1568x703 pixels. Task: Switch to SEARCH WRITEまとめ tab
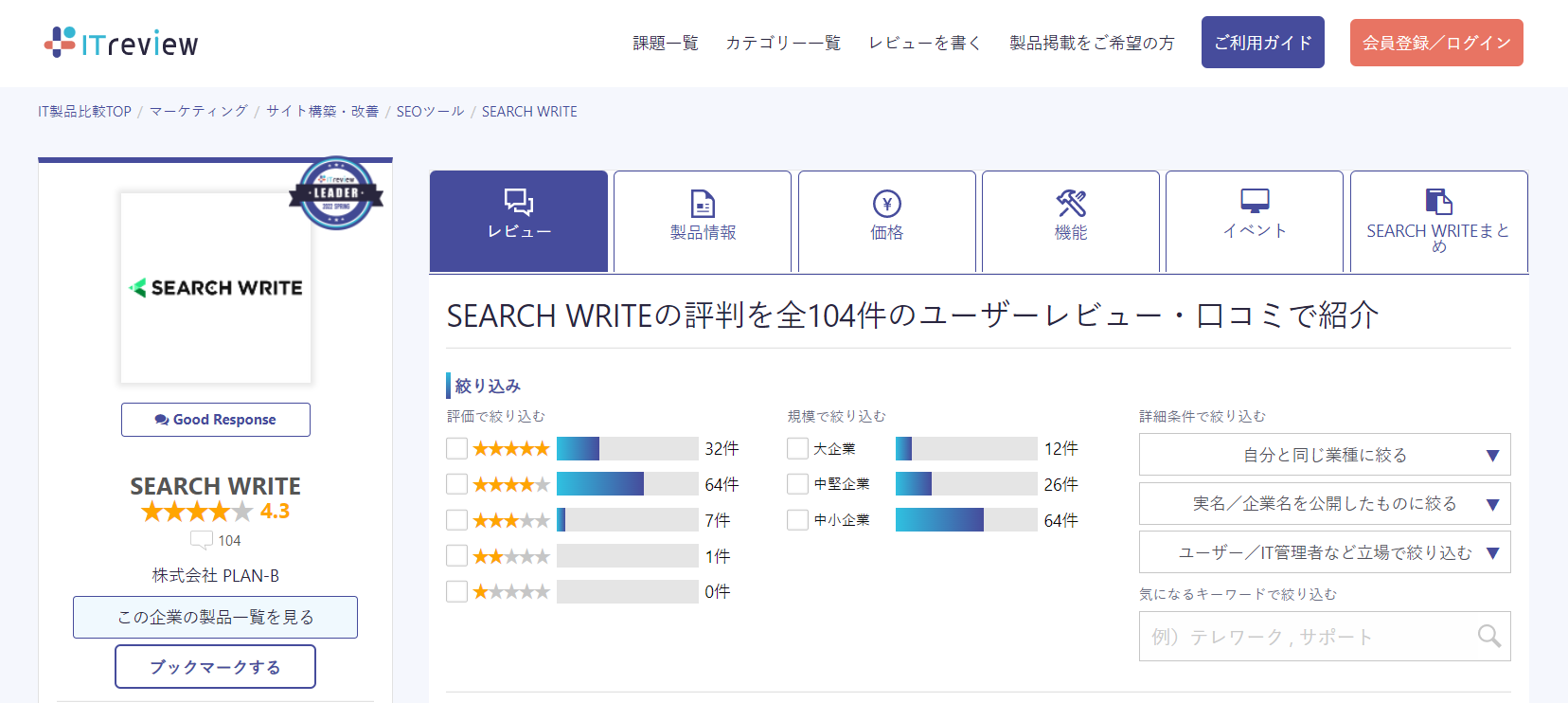tap(1437, 222)
